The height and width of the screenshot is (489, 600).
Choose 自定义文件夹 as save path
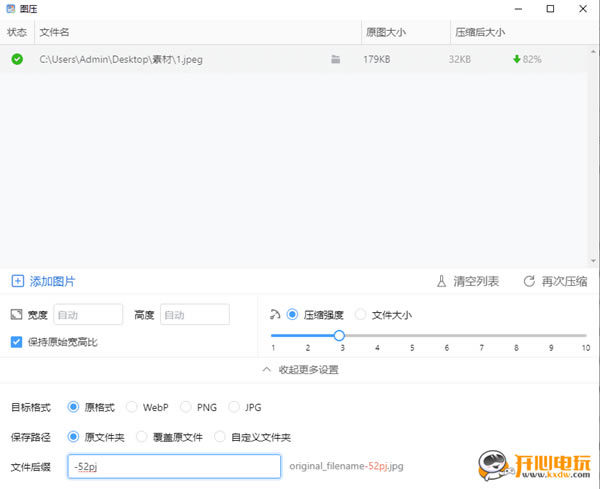coord(221,437)
